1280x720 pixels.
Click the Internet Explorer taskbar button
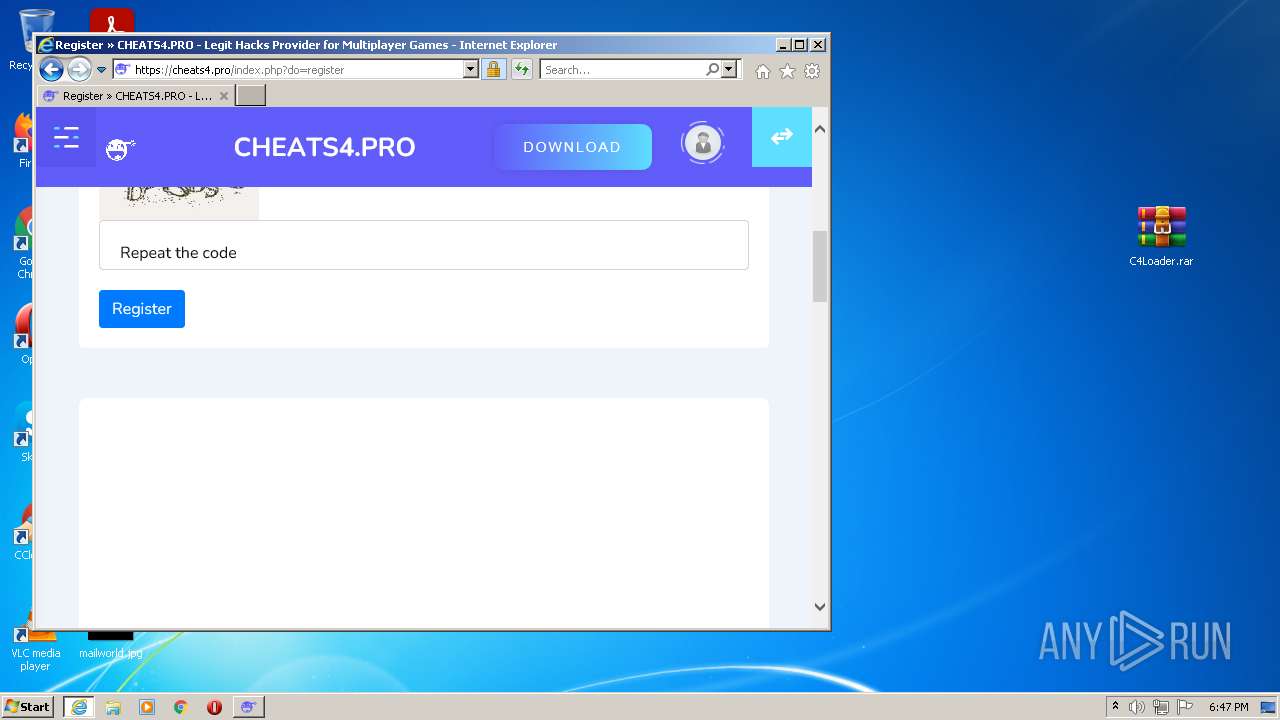79,707
